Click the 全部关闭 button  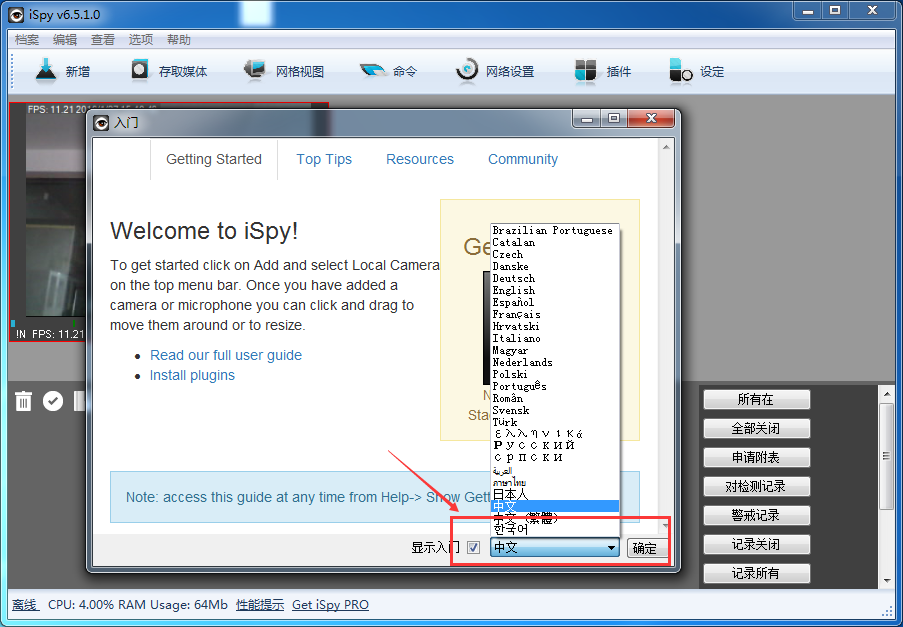pos(756,428)
